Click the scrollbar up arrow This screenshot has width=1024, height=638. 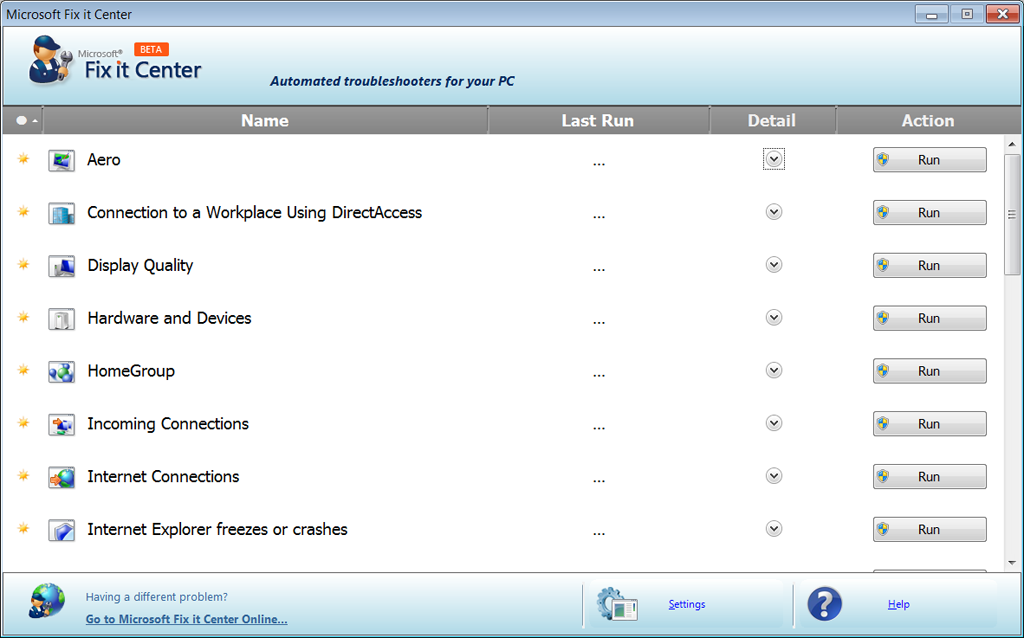[1012, 144]
